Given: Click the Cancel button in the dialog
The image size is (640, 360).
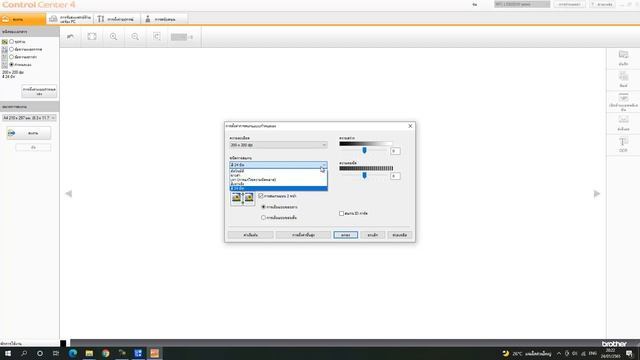Looking at the screenshot, I should [x=372, y=235].
